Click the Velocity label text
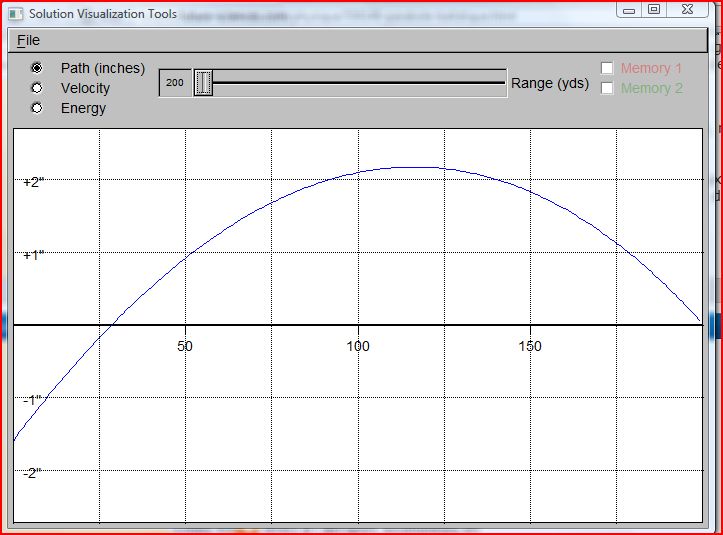Viewport: 723px width, 535px height. tap(85, 88)
